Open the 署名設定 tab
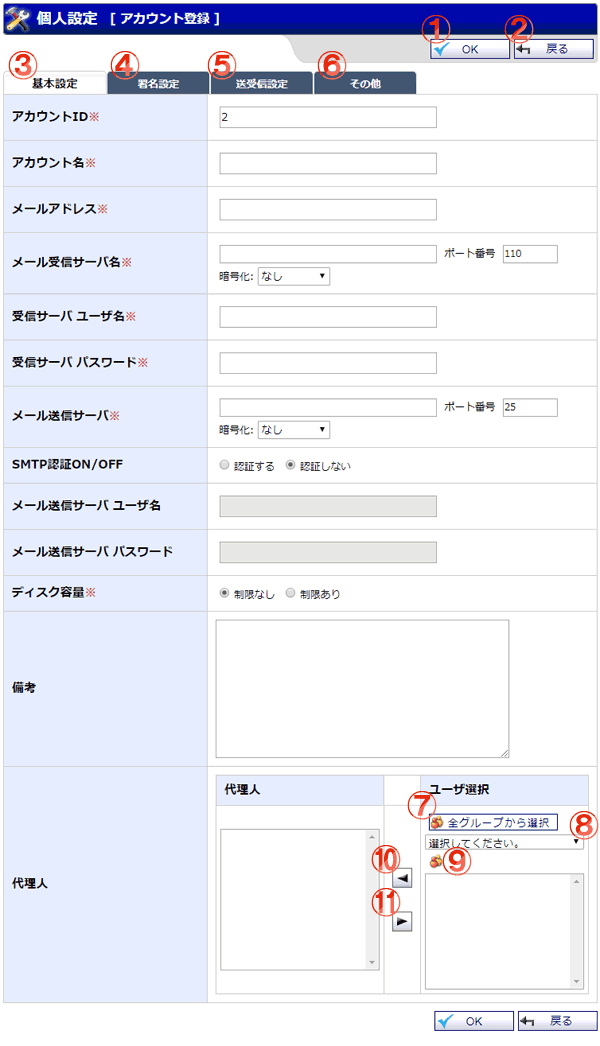 pyautogui.click(x=158, y=83)
